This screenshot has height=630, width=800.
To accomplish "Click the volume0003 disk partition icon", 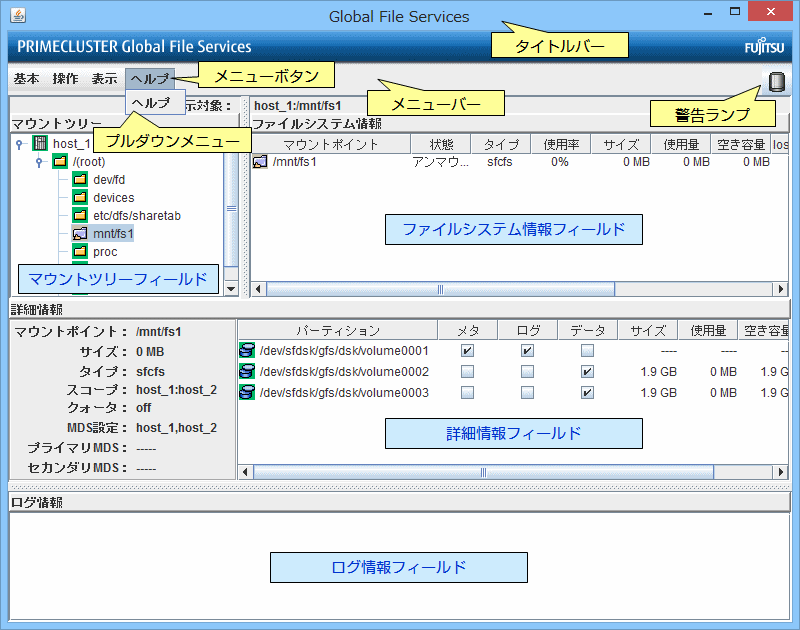I will [247, 392].
